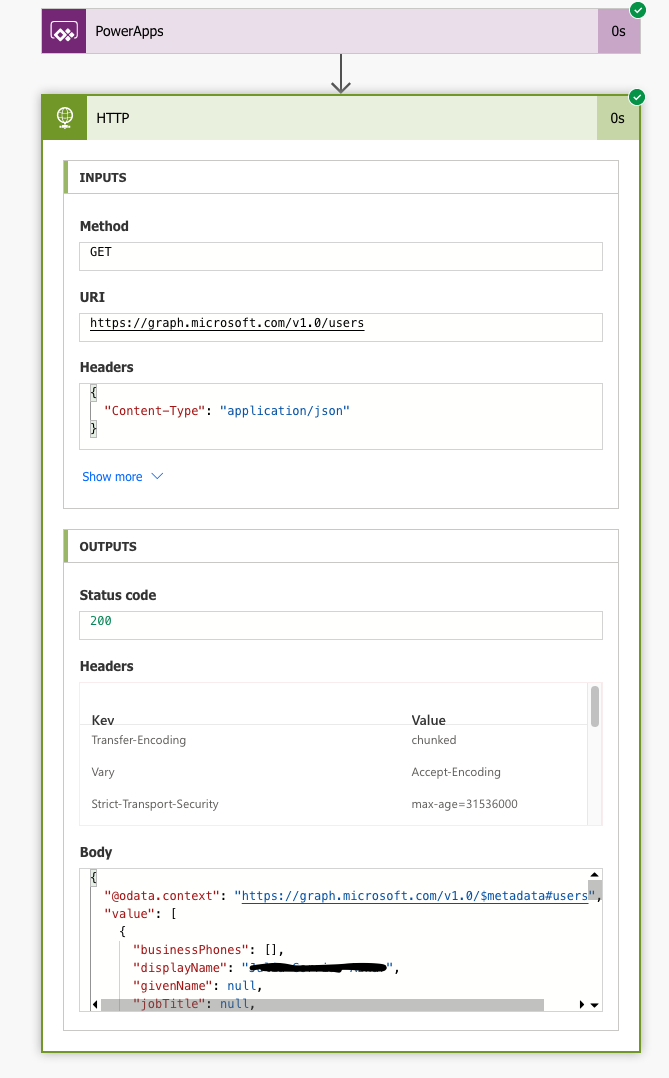Click the right arrow of Body horizontal scrollbar
This screenshot has height=1078, width=669.
[x=581, y=1003]
